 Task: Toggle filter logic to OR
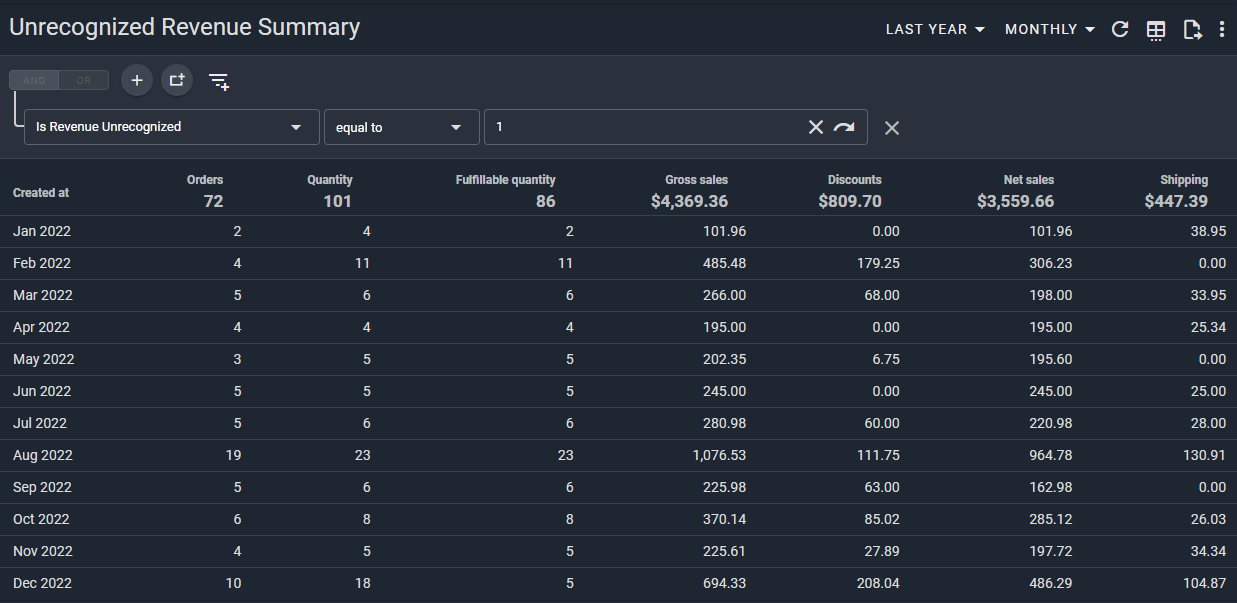click(x=84, y=81)
